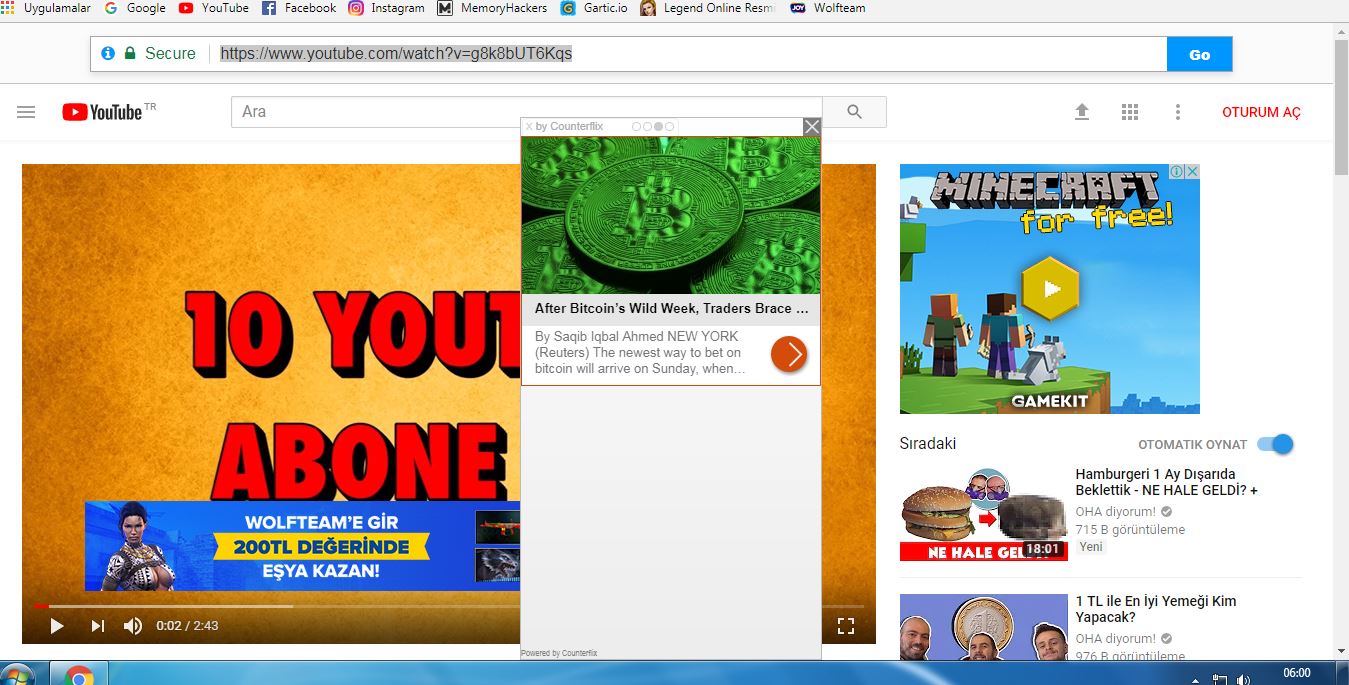Open the Instagram bookmark
This screenshot has width=1349, height=685.
(x=387, y=8)
